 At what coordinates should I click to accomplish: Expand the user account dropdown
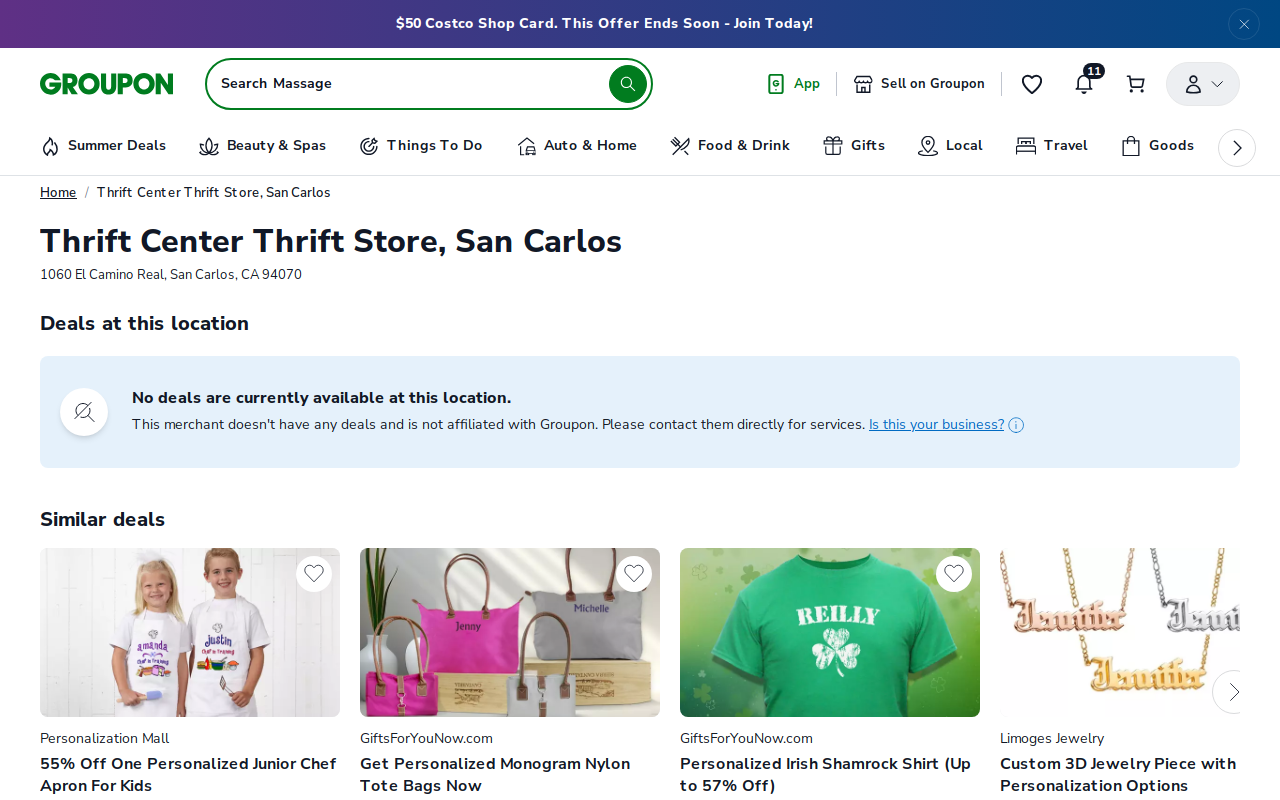coord(1203,84)
